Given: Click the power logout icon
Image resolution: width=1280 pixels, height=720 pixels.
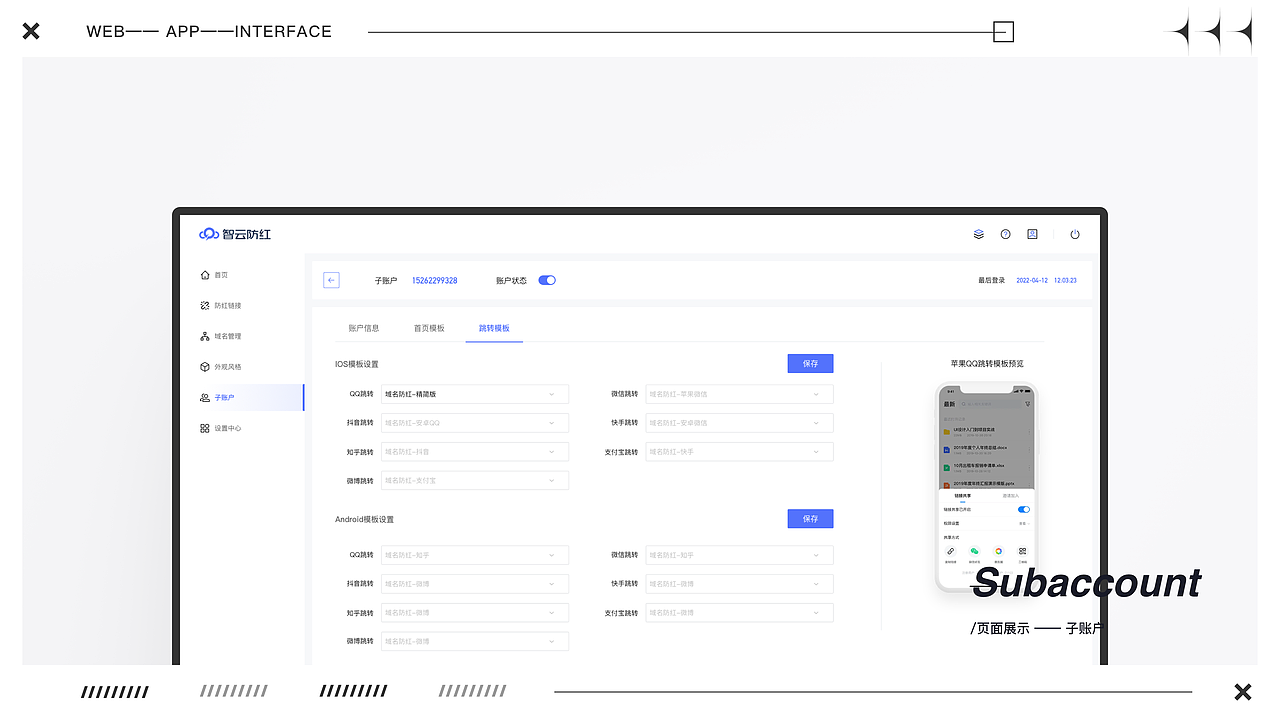Looking at the screenshot, I should pos(1075,234).
